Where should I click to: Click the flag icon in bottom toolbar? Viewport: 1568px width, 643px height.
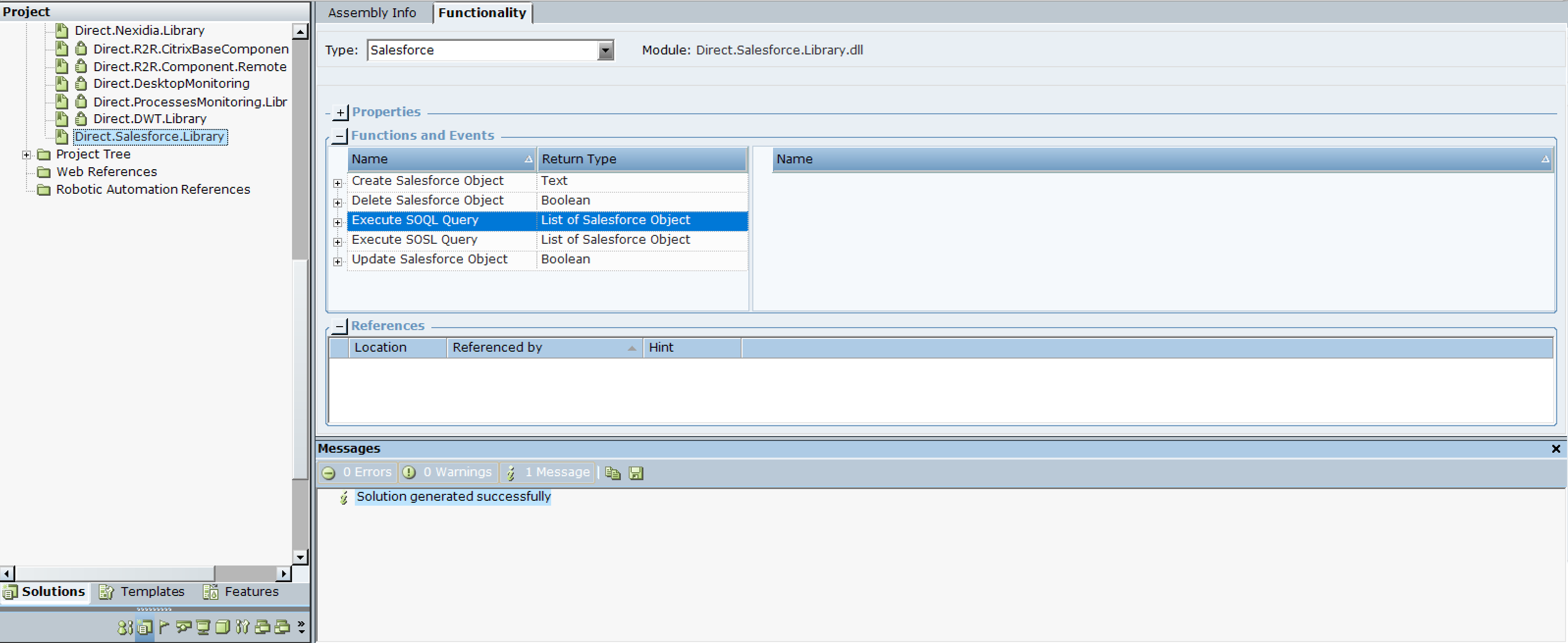(x=164, y=627)
